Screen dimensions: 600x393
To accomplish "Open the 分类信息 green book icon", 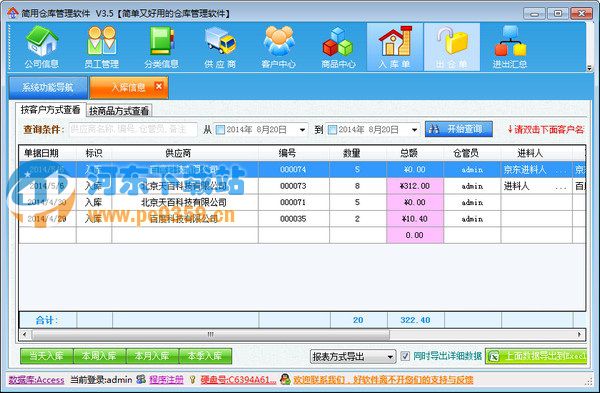I will pos(161,47).
